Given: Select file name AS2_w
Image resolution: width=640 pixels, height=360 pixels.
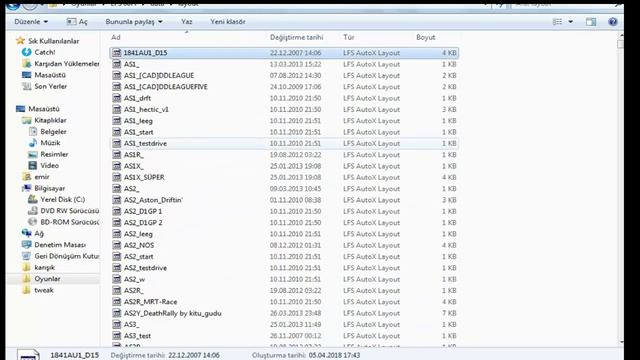Looking at the screenshot, I should pos(134,279).
